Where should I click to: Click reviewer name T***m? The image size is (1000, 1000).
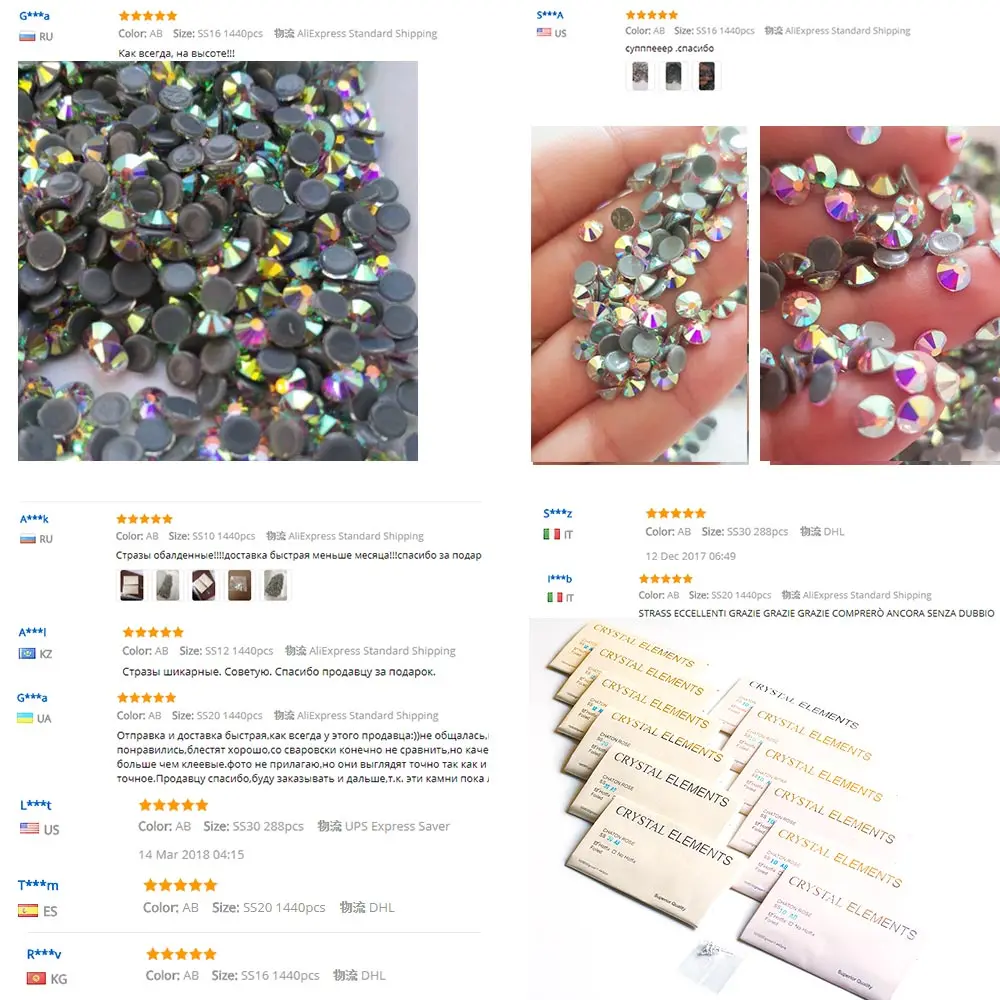click(x=38, y=885)
